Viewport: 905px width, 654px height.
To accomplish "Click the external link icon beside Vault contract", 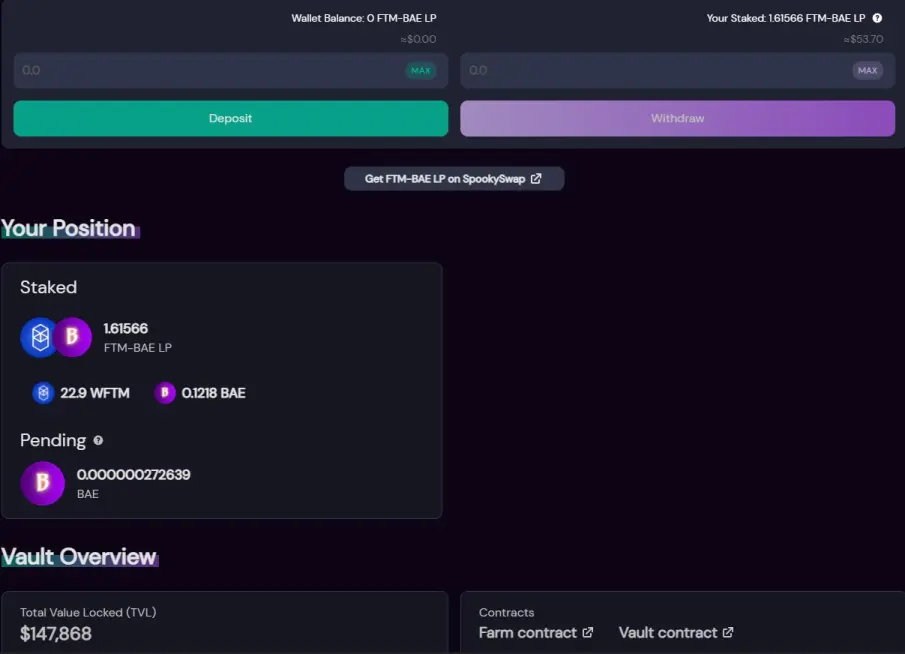I will (728, 633).
